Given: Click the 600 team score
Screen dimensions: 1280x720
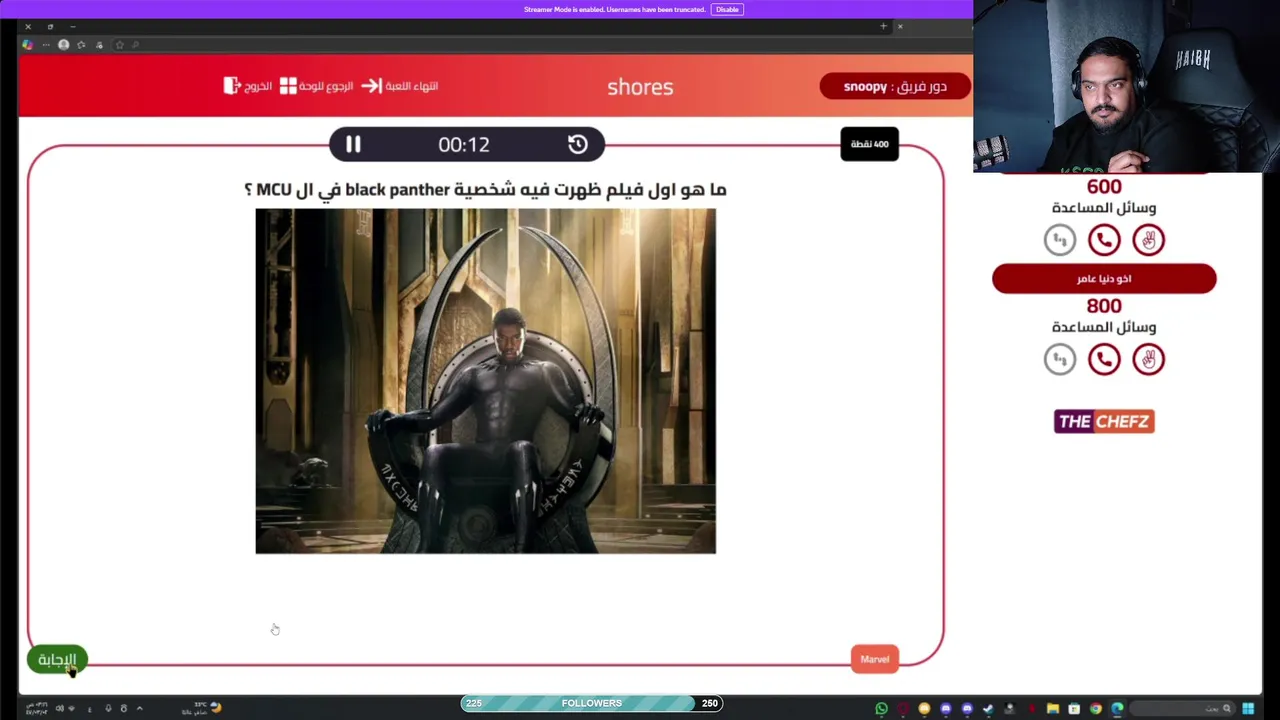Looking at the screenshot, I should click(x=1104, y=187).
